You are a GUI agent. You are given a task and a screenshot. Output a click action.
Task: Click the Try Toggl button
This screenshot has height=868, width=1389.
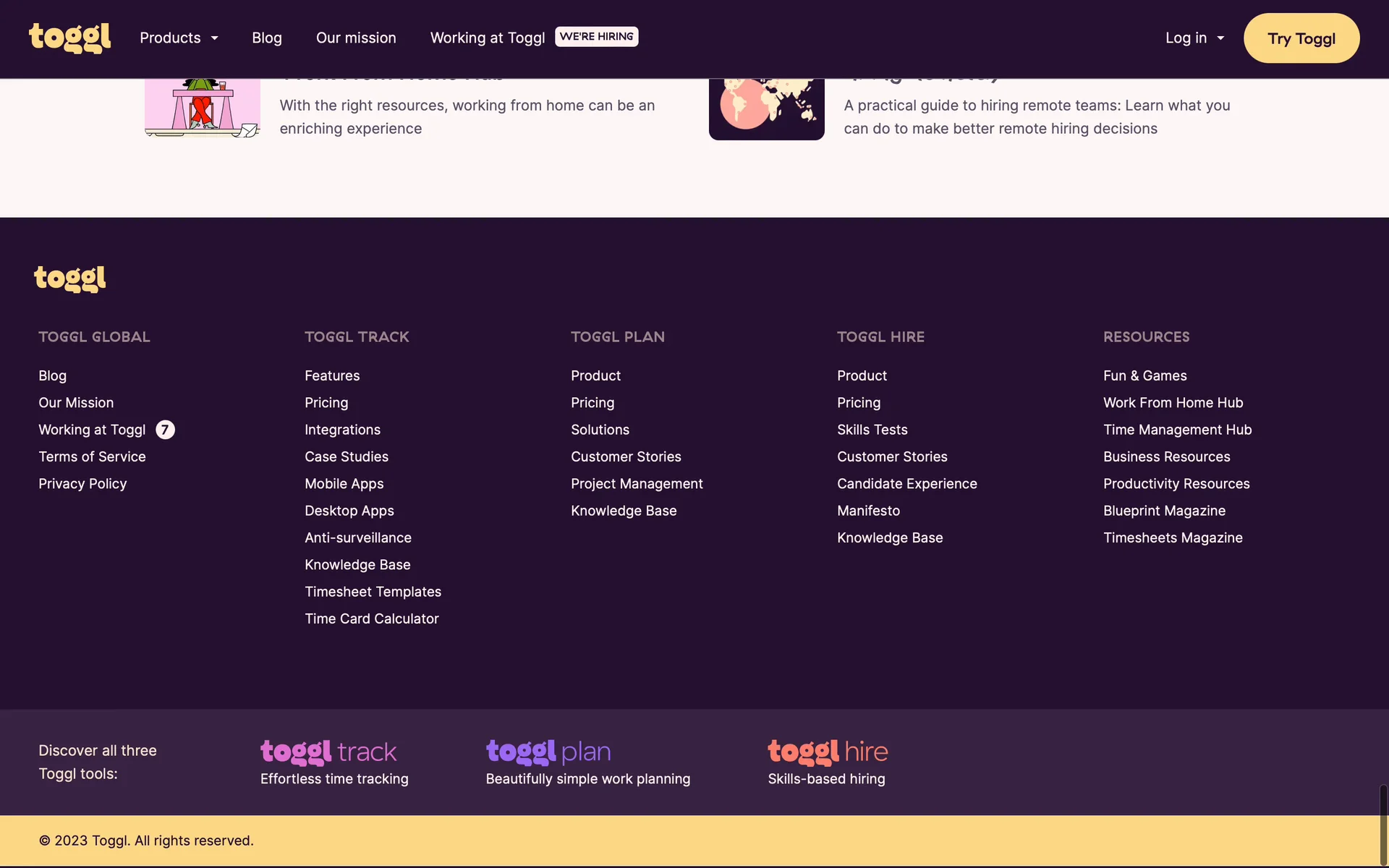1301,38
